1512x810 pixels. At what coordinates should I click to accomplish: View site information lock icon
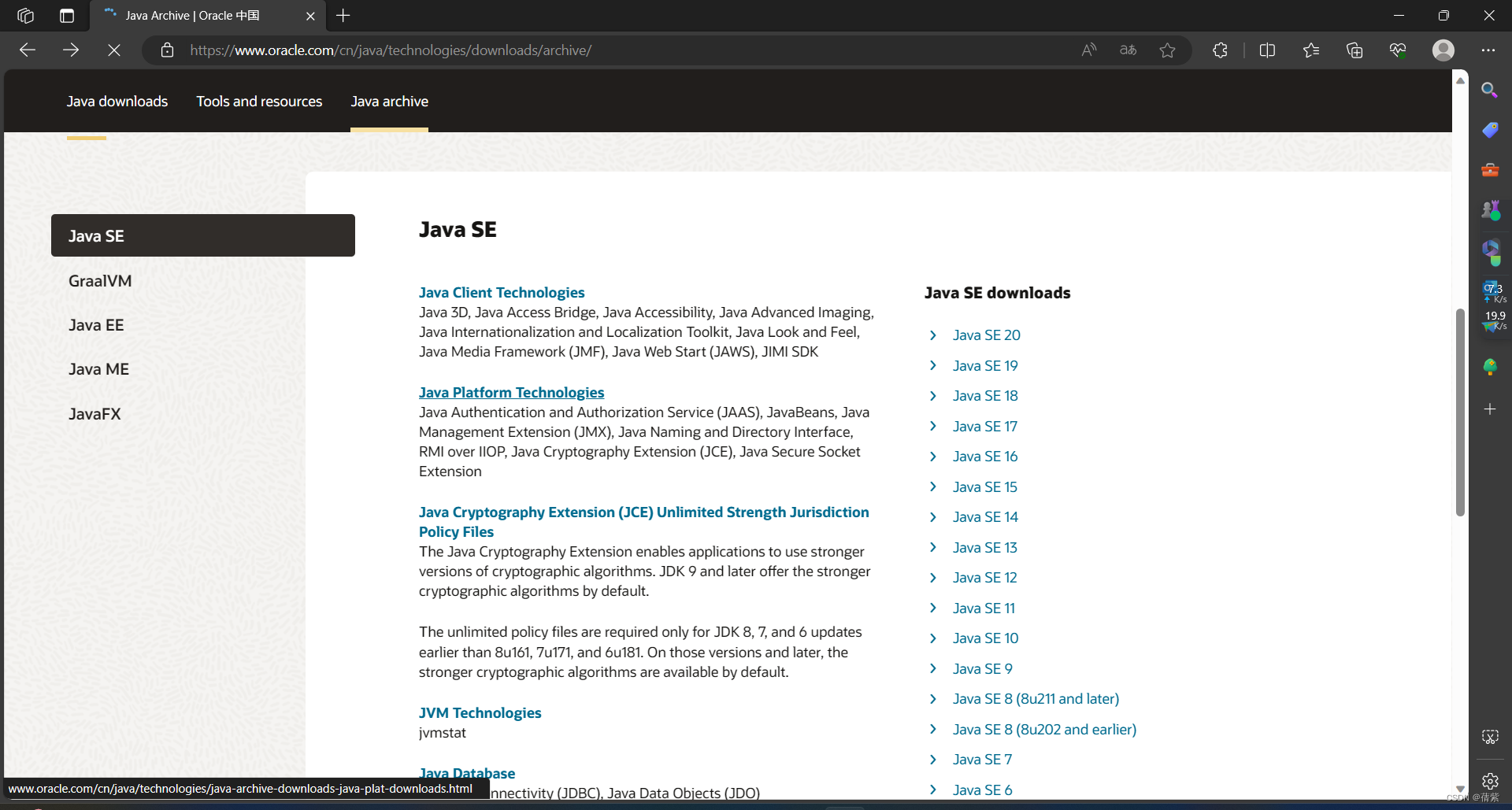(167, 50)
